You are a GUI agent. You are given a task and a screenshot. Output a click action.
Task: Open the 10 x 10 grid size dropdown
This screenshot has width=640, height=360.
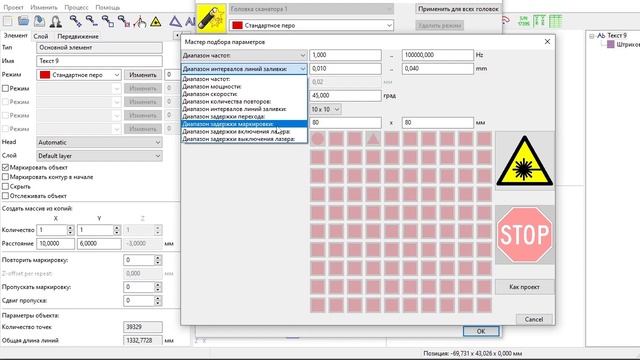pyautogui.click(x=325, y=109)
